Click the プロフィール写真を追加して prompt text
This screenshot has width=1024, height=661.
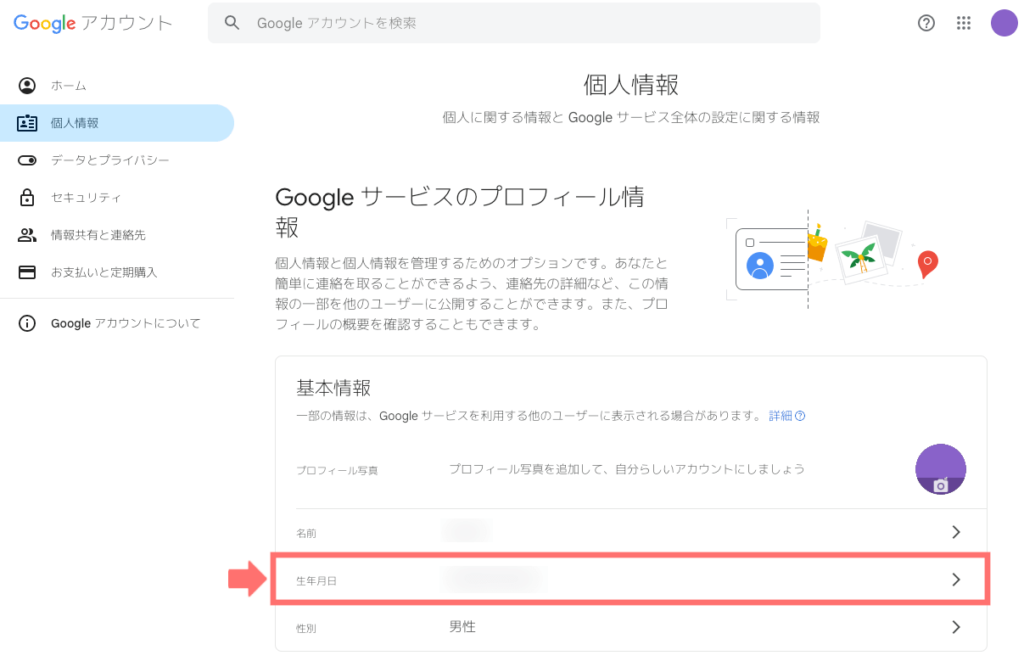(627, 469)
